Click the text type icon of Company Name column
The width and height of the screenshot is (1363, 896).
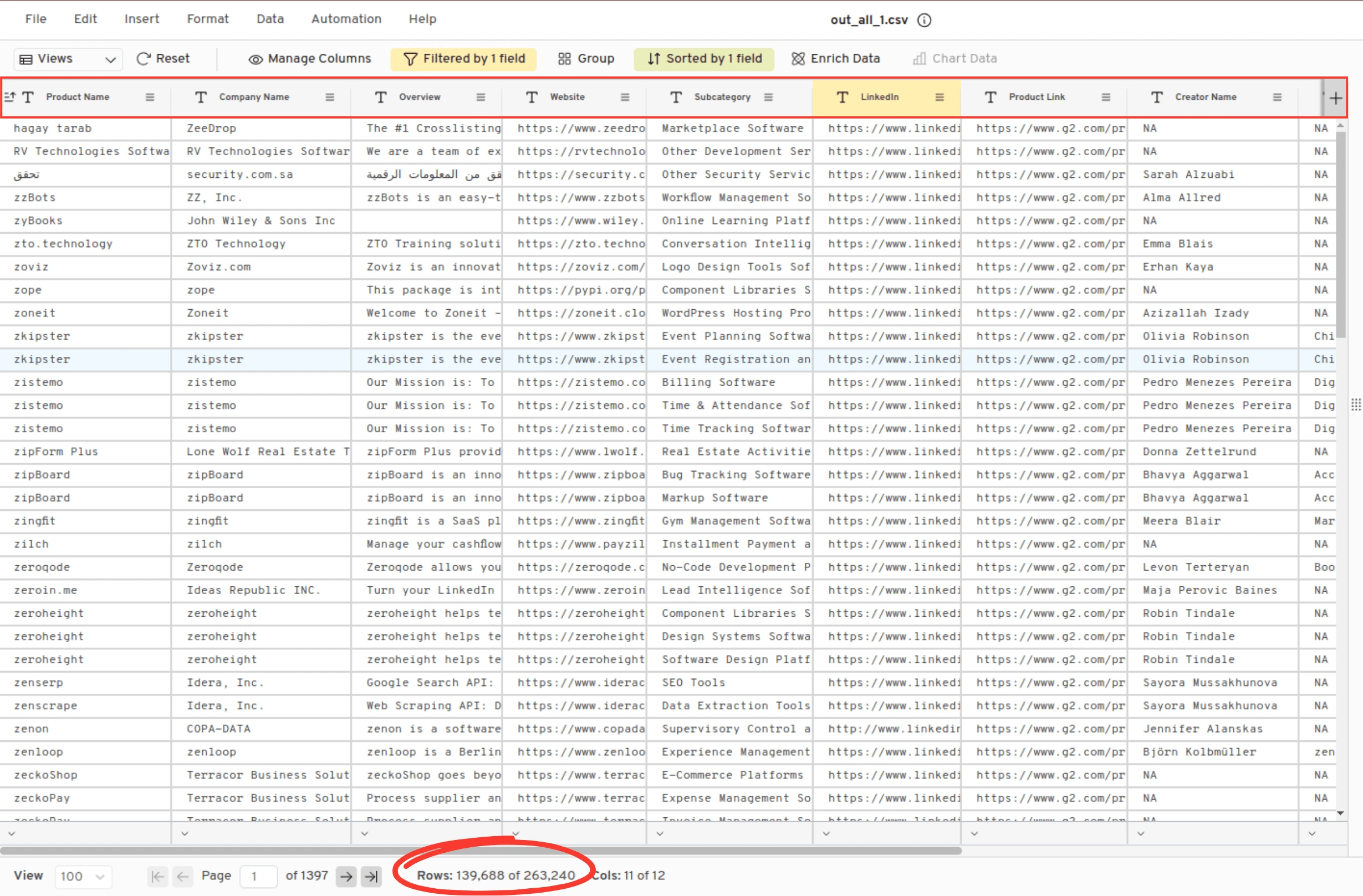pos(201,98)
